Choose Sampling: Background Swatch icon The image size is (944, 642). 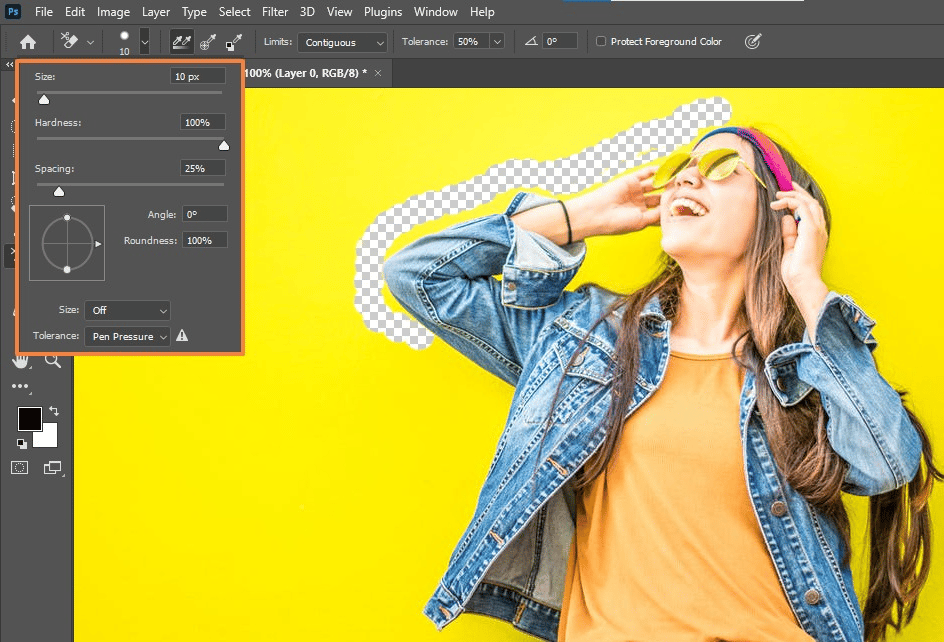tap(233, 42)
